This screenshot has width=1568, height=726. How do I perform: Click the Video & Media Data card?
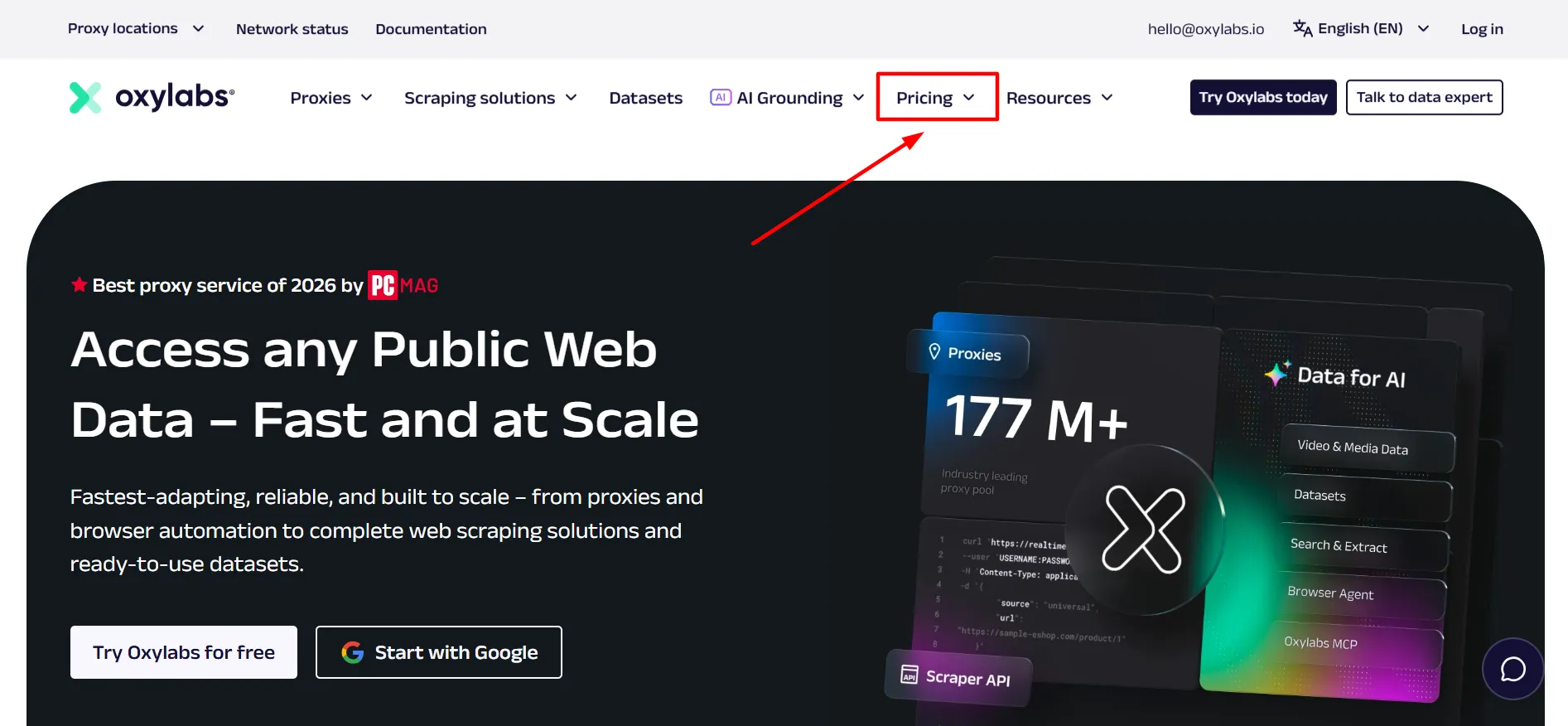tap(1368, 448)
